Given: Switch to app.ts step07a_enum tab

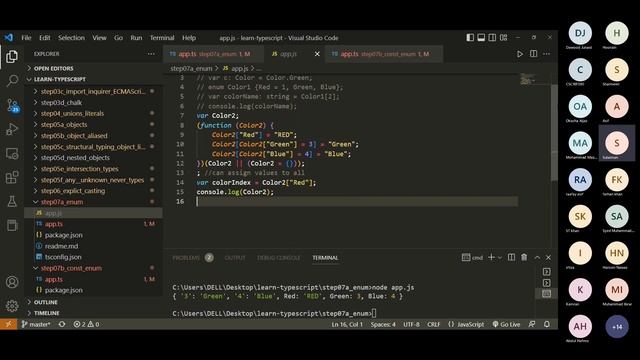Looking at the screenshot, I should coord(213,54).
